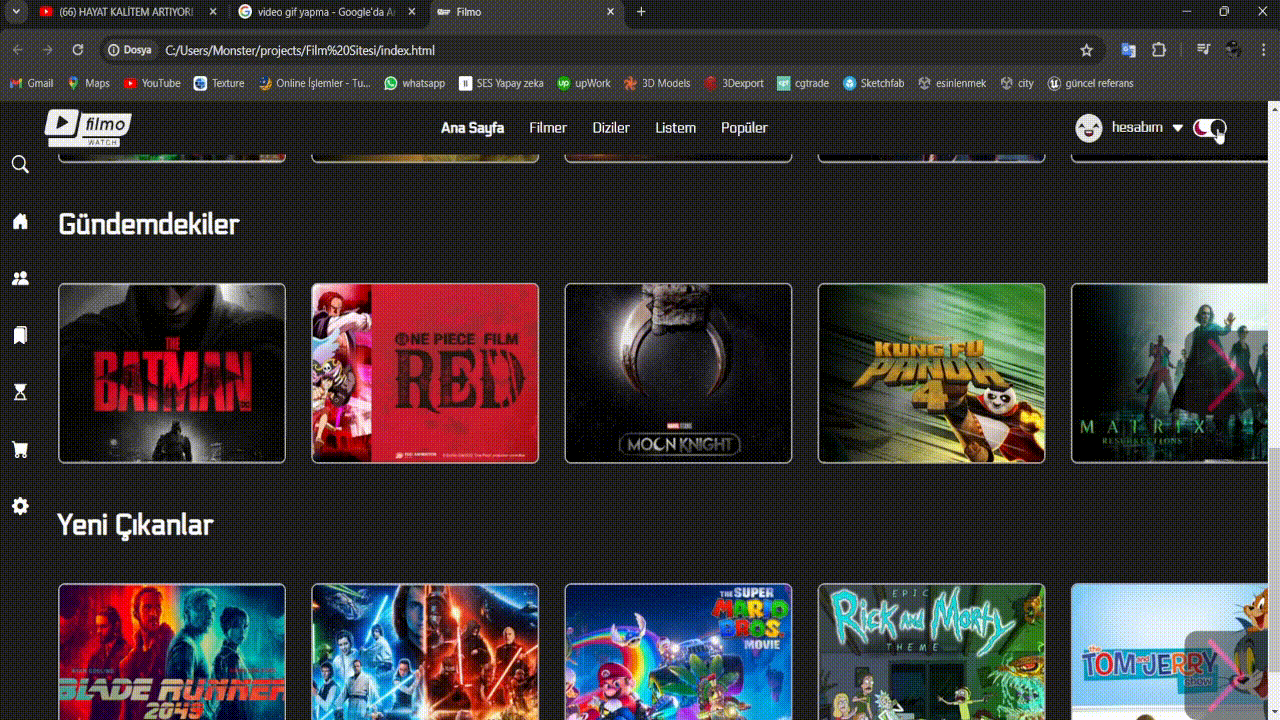Close the Filmo browser tab
Screen dimensions: 1280x720
611,12
